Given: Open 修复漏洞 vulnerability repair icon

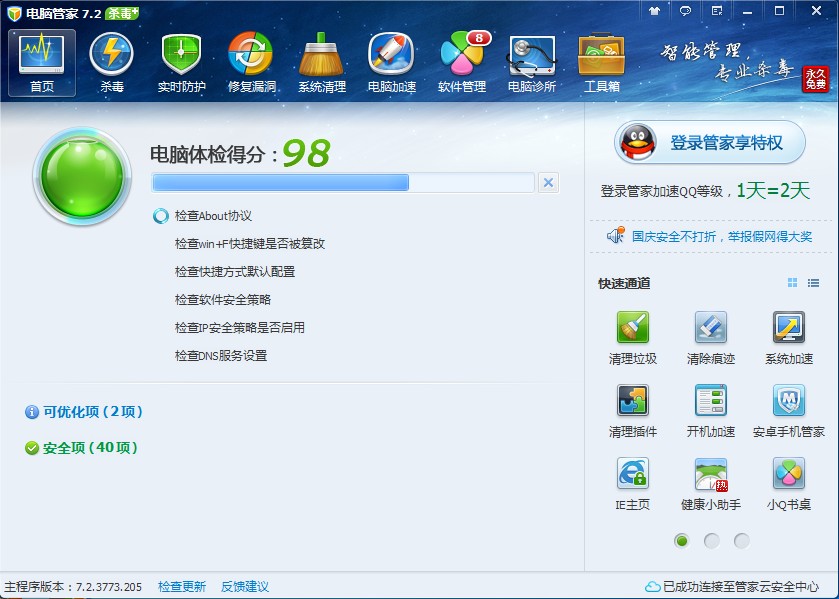Looking at the screenshot, I should pos(251,63).
